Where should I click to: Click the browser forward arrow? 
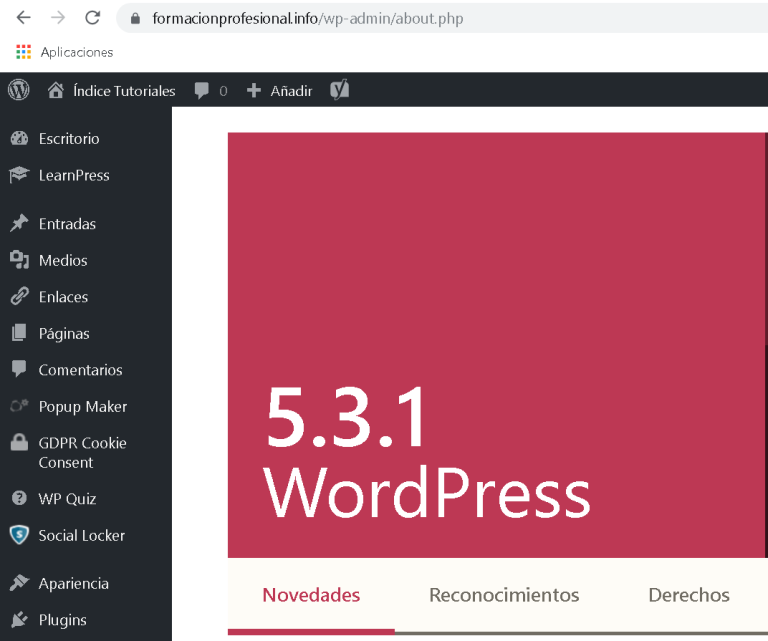tap(58, 18)
